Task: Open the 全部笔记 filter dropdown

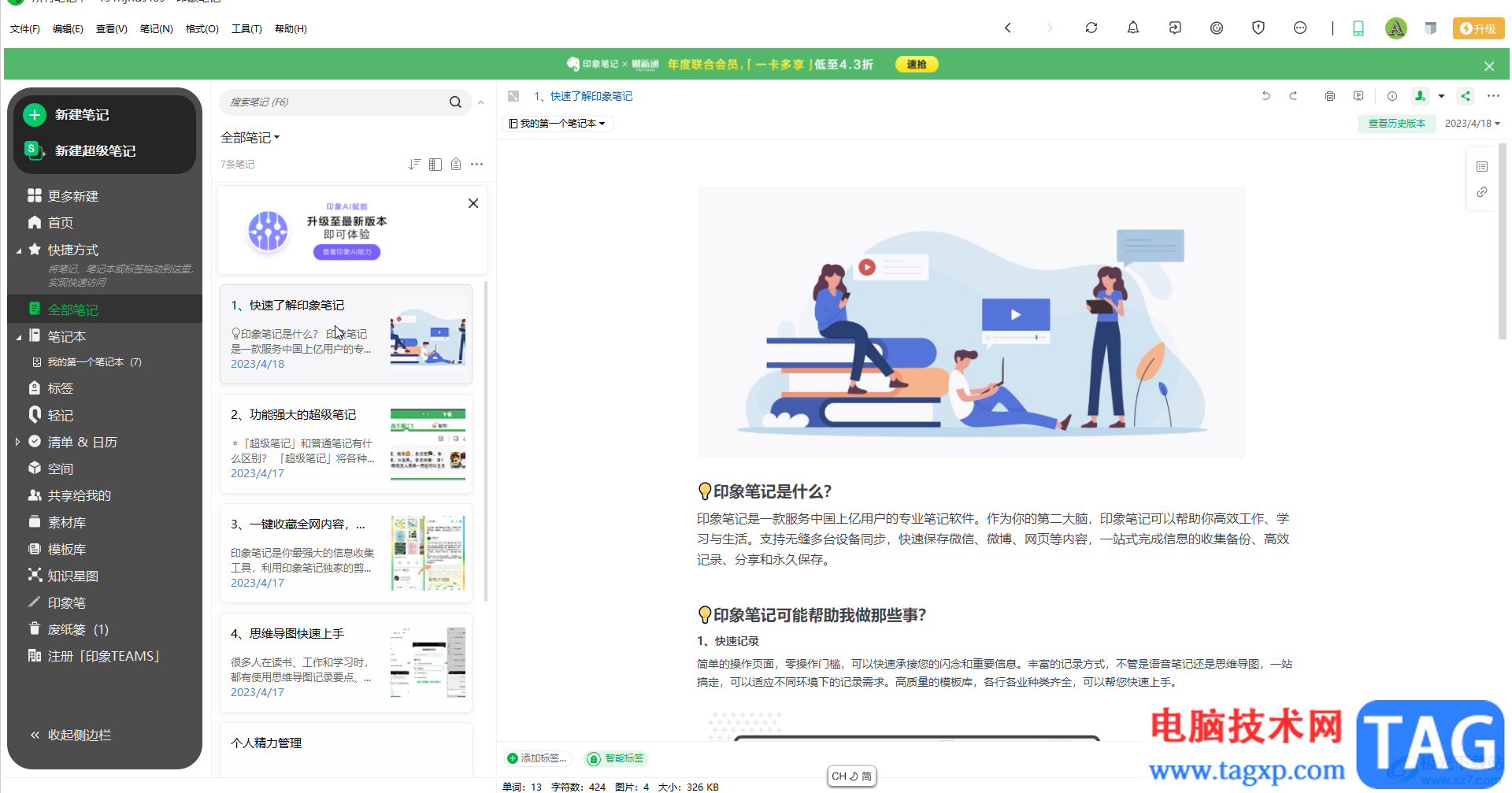Action: point(250,138)
